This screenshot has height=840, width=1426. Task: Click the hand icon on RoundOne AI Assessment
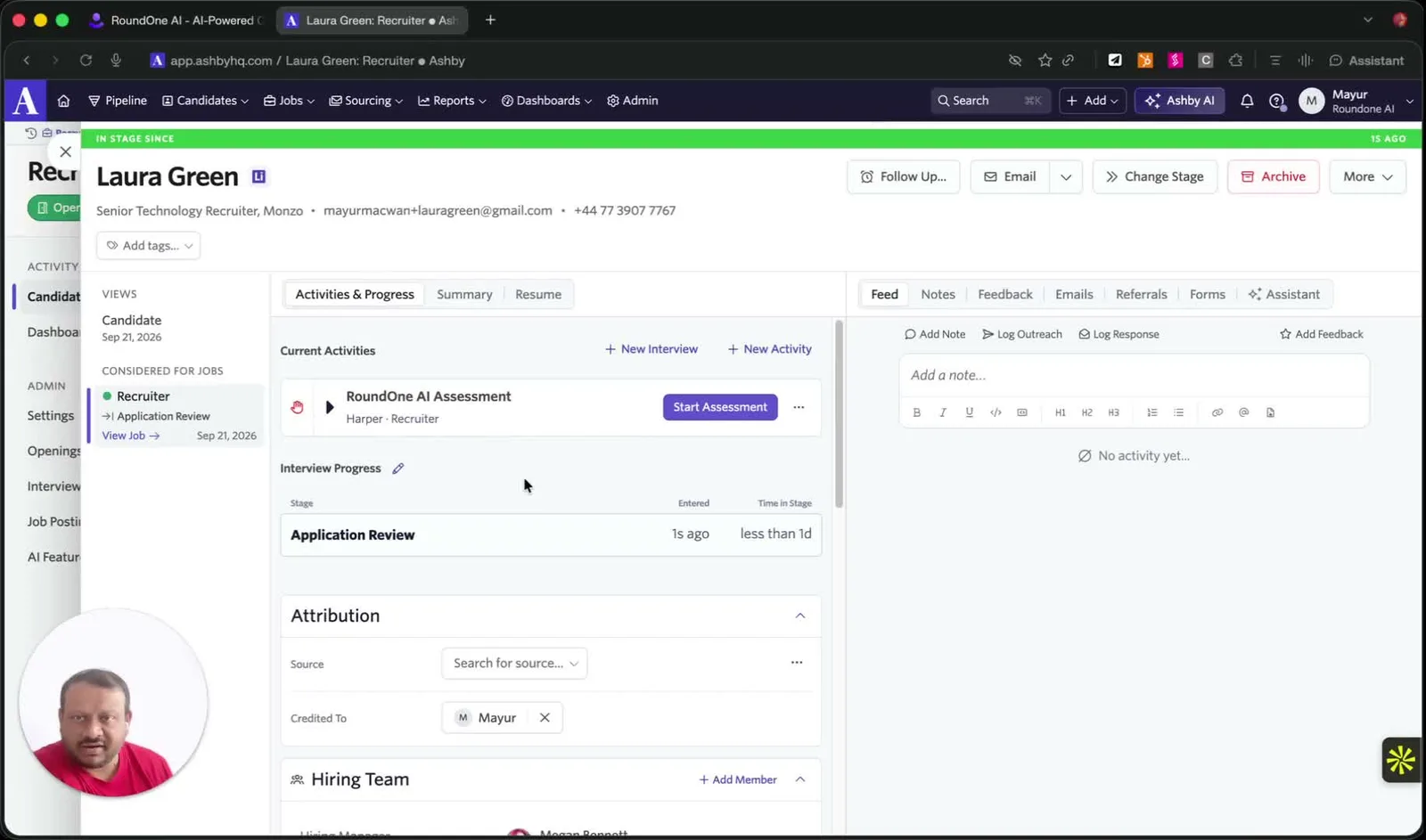[x=297, y=407]
